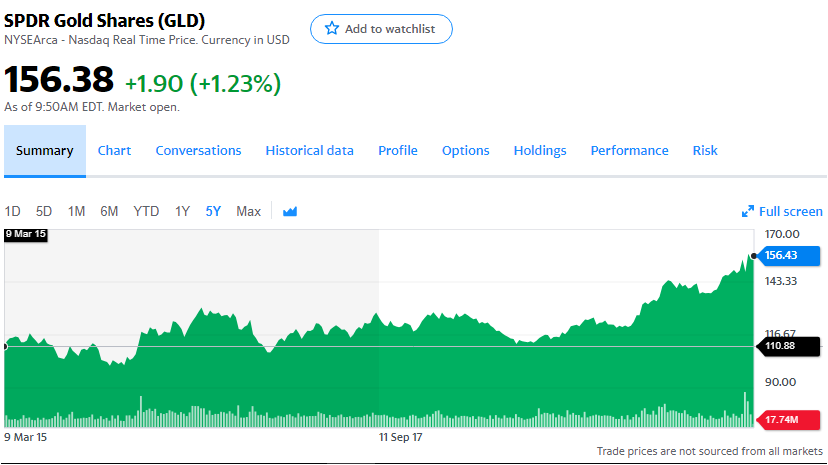Click the NYSEArca exchange info line
Viewport: 828px width, 465px height.
click(x=147, y=40)
